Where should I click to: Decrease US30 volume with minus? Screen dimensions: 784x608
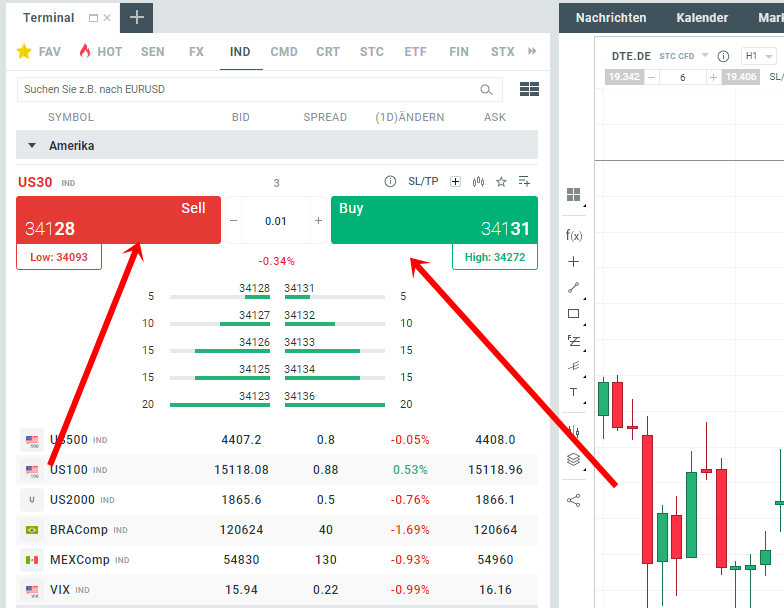tap(234, 220)
